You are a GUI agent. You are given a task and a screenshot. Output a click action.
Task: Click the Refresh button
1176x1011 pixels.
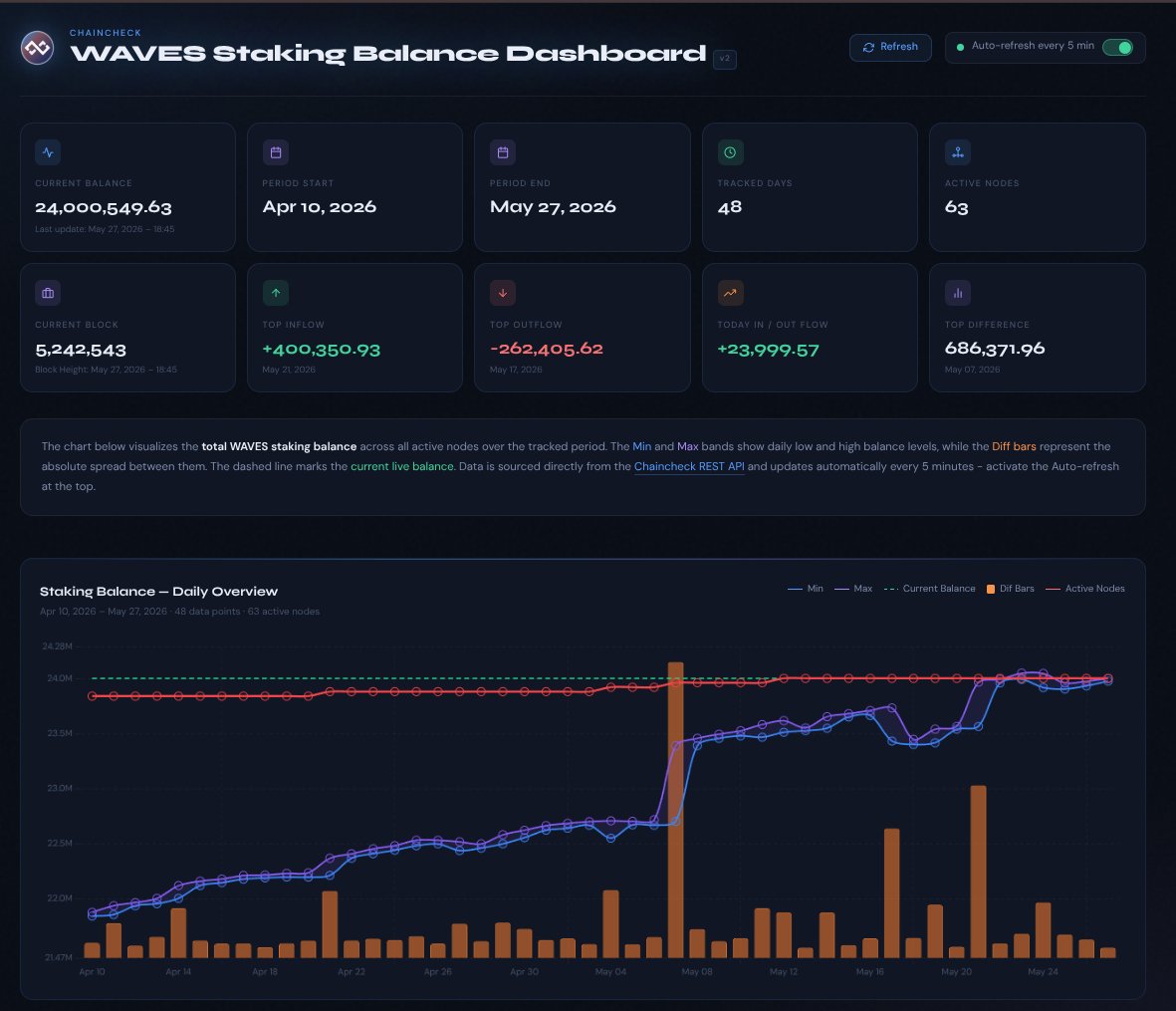[890, 47]
